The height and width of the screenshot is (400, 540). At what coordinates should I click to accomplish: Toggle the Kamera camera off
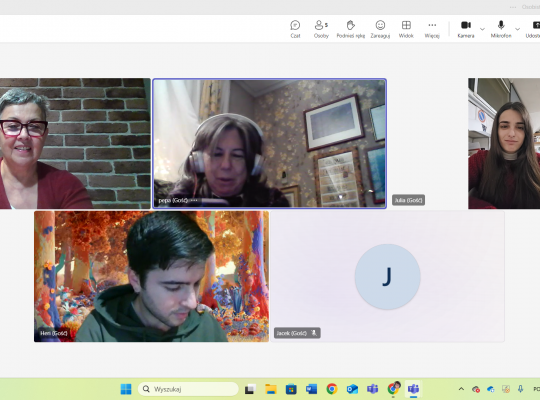coord(466,29)
